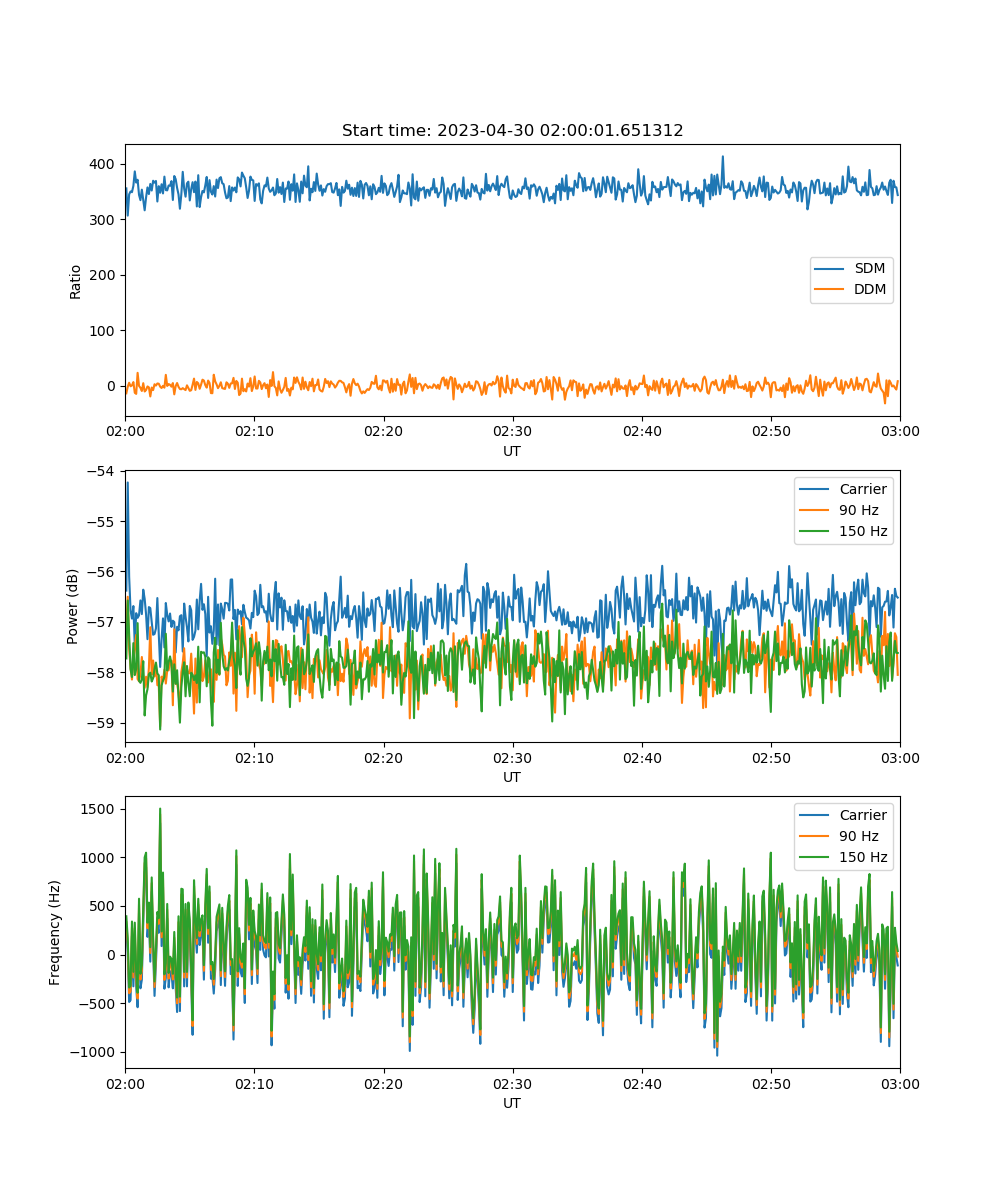Click the −57 tick on the Power axis
Screen dimensions: 1000x1200
[x=103, y=622]
